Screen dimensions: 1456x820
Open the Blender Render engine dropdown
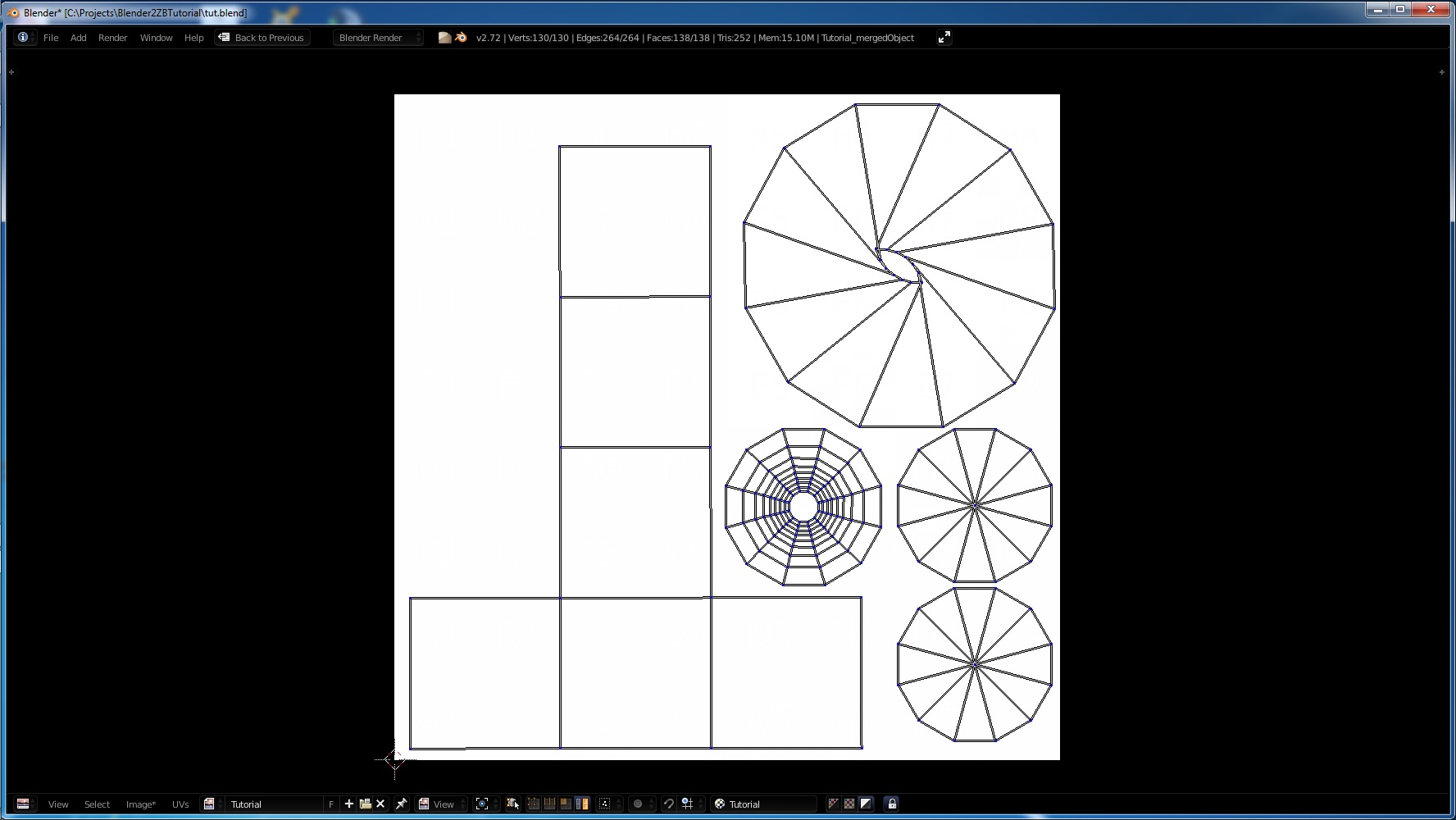click(378, 38)
